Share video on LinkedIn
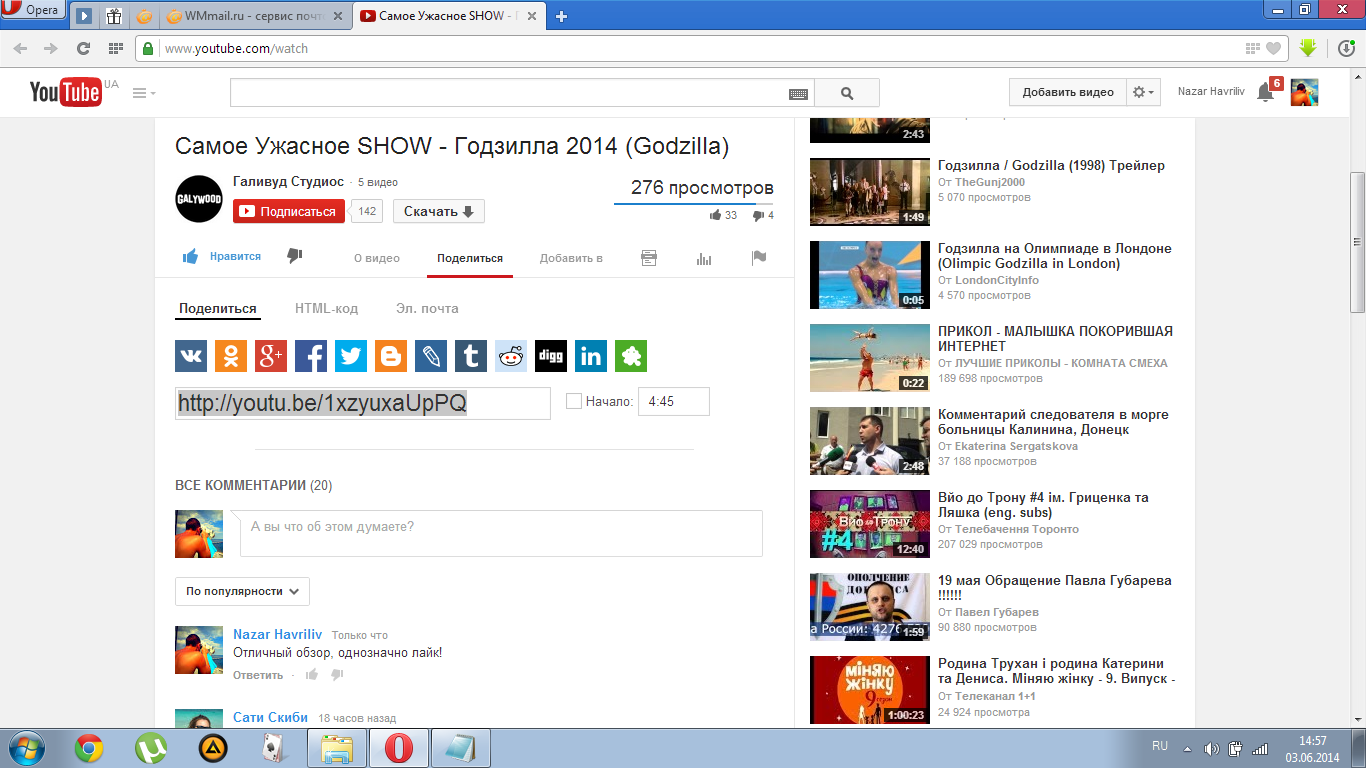1366x768 pixels. [591, 356]
